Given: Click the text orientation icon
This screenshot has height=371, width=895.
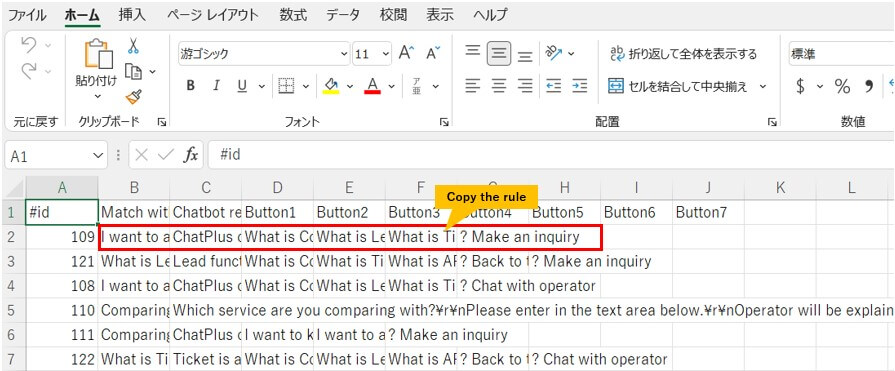Looking at the screenshot, I should pyautogui.click(x=554, y=54).
